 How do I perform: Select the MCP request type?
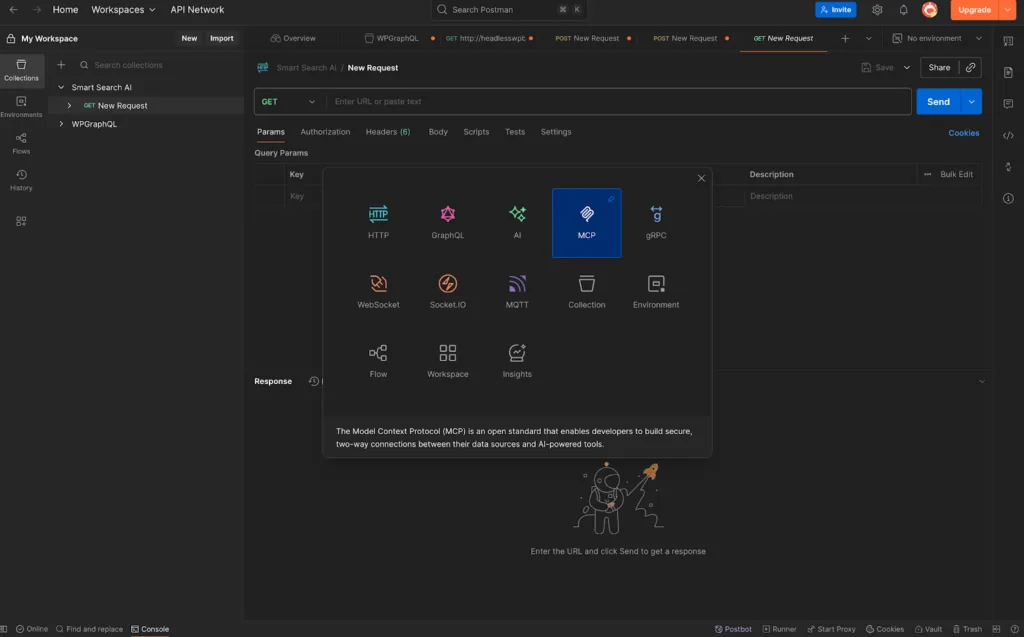586,222
